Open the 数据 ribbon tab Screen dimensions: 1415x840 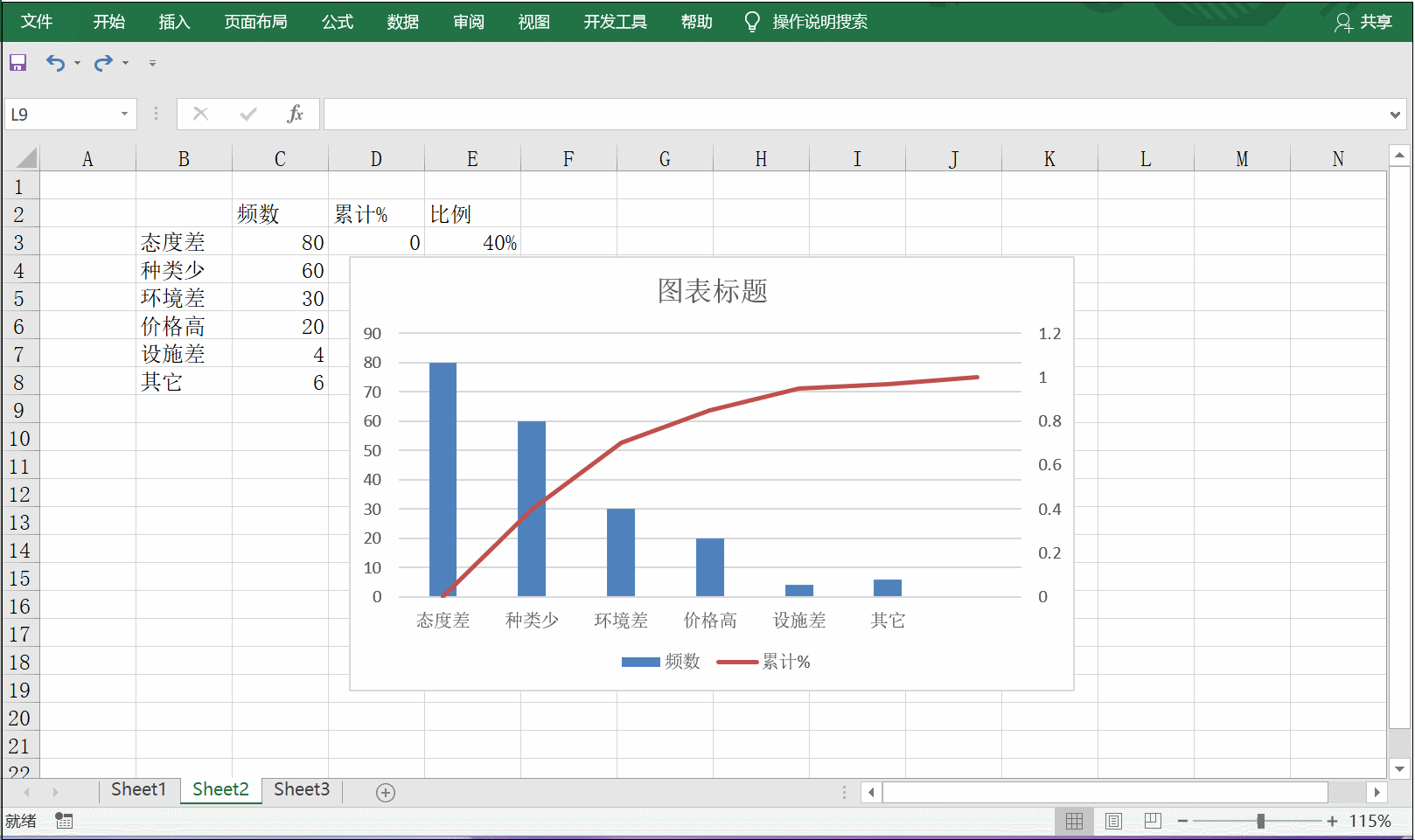point(402,22)
